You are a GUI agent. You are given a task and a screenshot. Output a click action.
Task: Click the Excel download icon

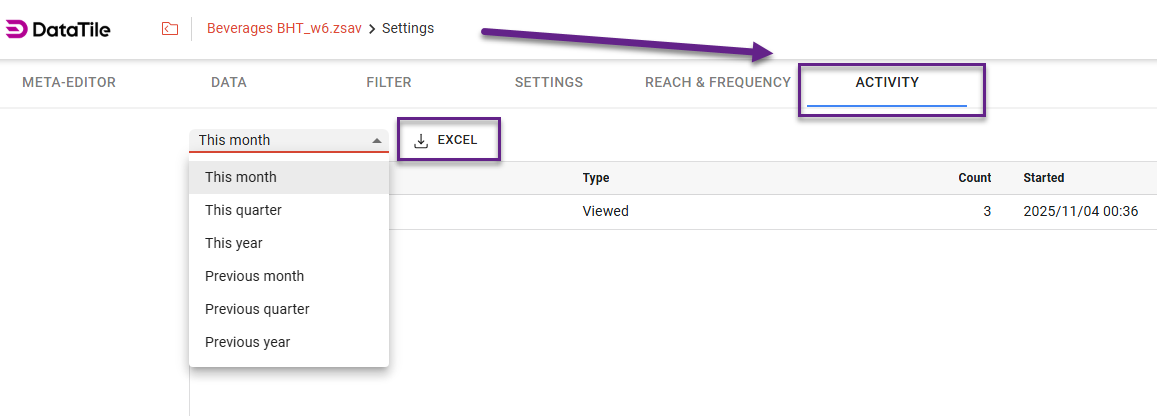[x=421, y=141]
